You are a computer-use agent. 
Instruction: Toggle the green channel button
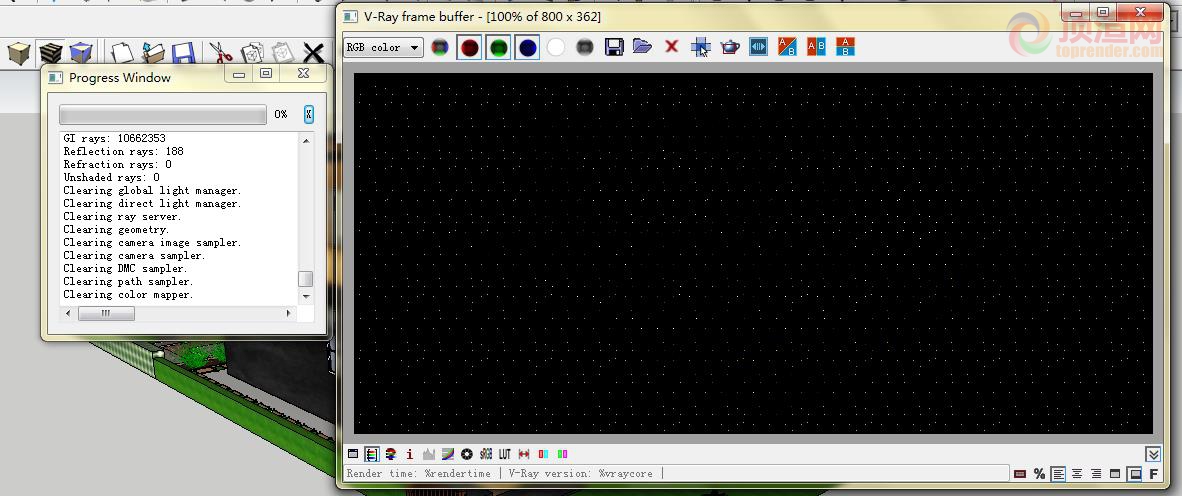[x=498, y=47]
